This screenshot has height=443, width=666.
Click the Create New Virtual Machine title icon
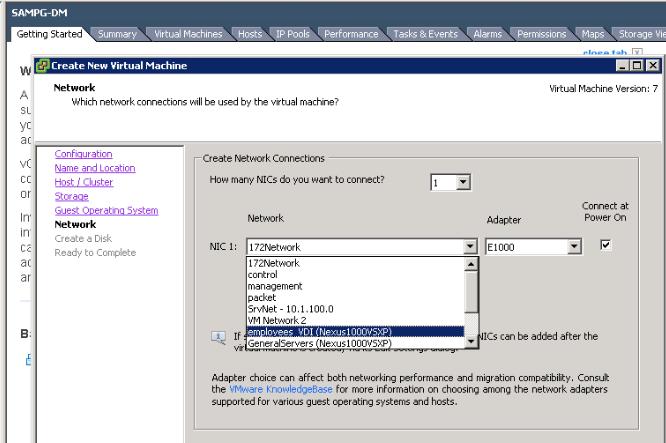click(42, 66)
